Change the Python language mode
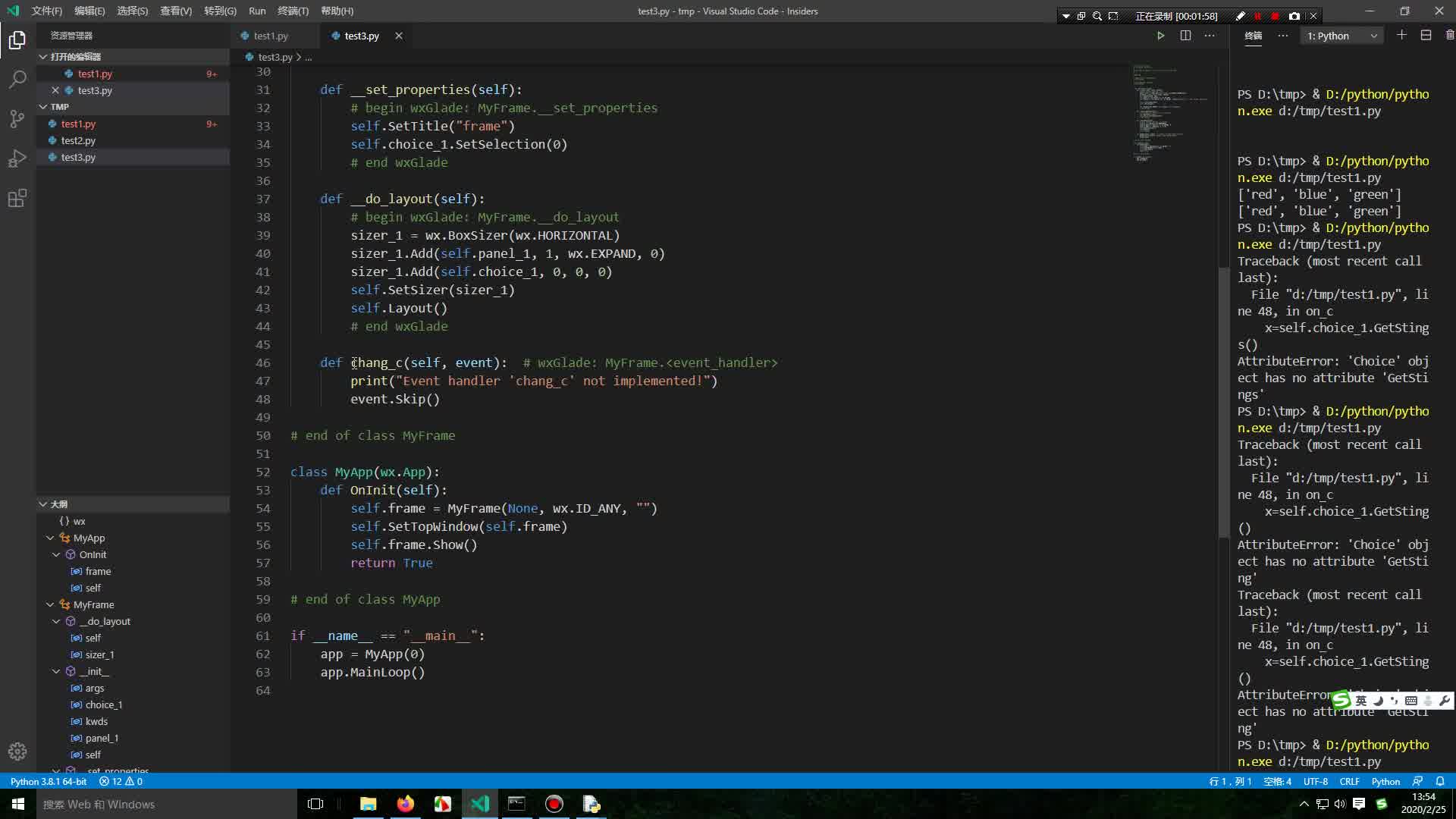This screenshot has height=819, width=1456. point(1385,781)
